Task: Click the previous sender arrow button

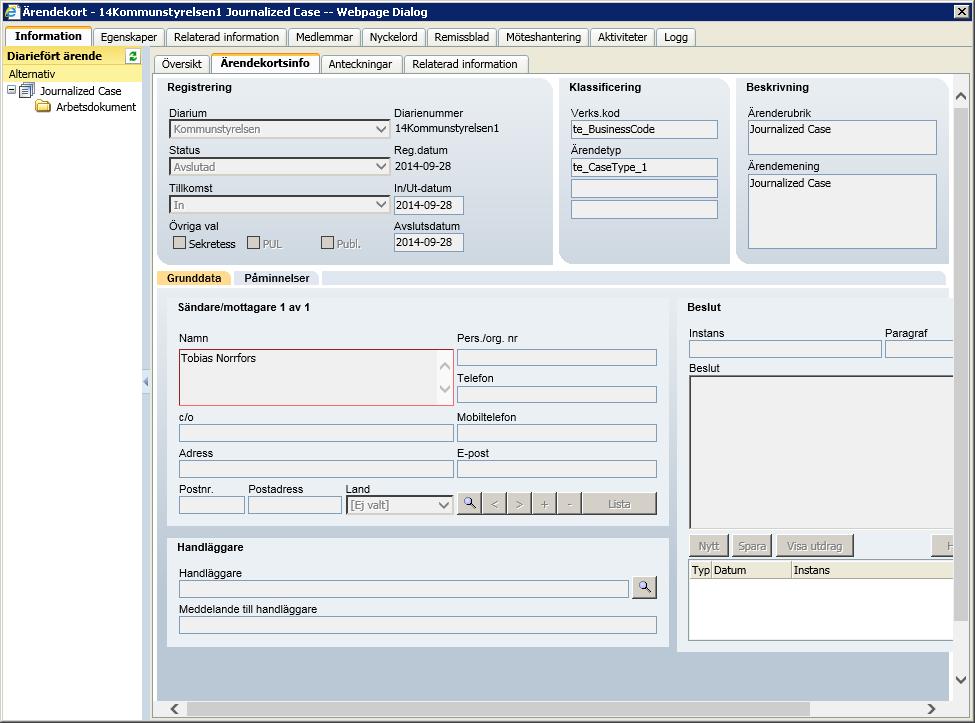Action: [x=494, y=504]
